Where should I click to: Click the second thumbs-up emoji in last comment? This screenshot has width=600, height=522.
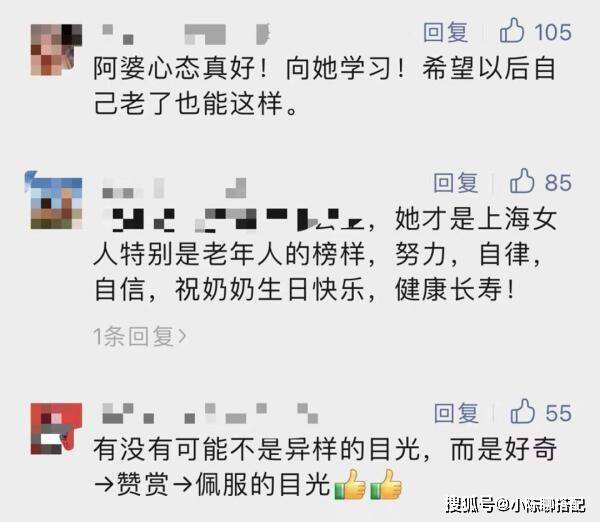(x=386, y=485)
